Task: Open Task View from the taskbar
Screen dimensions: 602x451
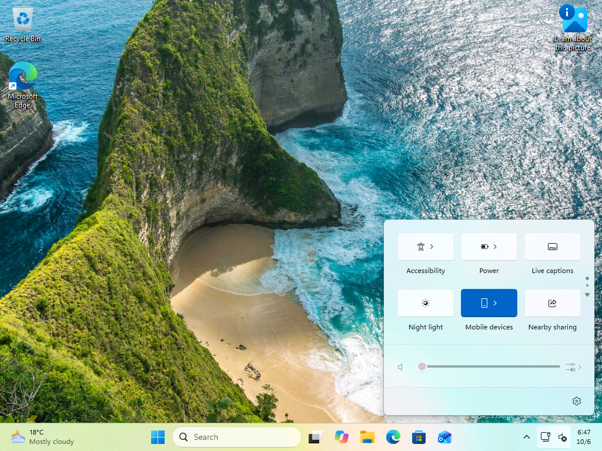Action: 315,437
